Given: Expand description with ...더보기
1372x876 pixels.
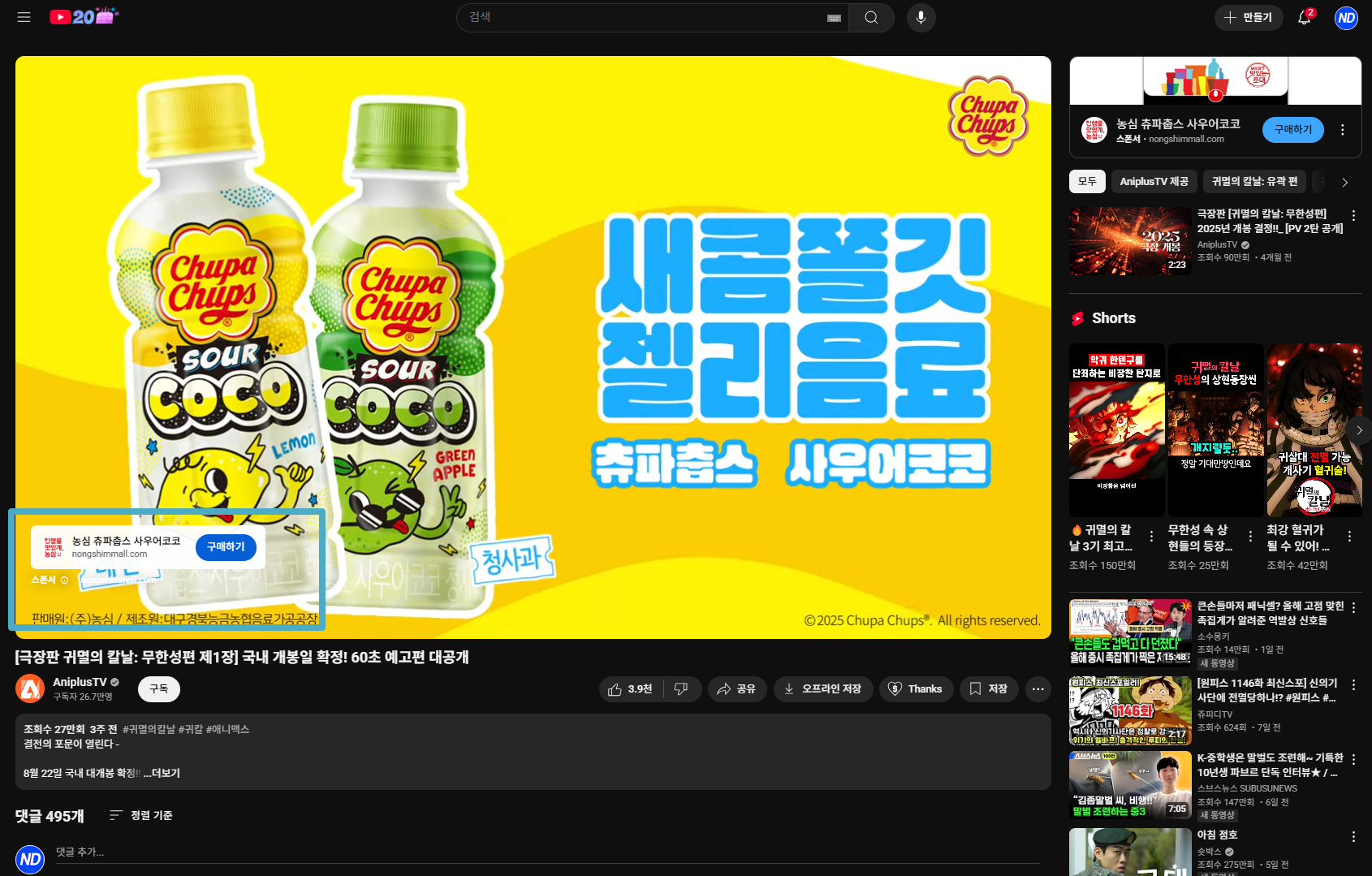Looking at the screenshot, I should tap(162, 773).
